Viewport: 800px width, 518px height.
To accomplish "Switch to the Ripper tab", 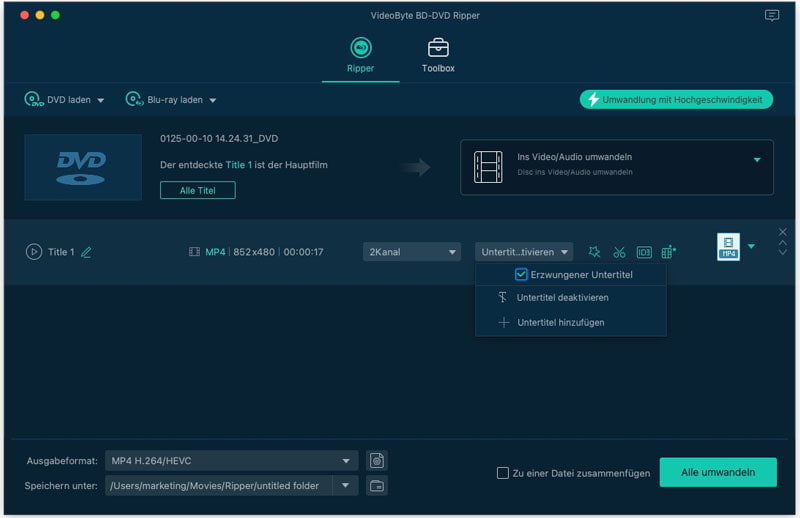I will coord(361,55).
